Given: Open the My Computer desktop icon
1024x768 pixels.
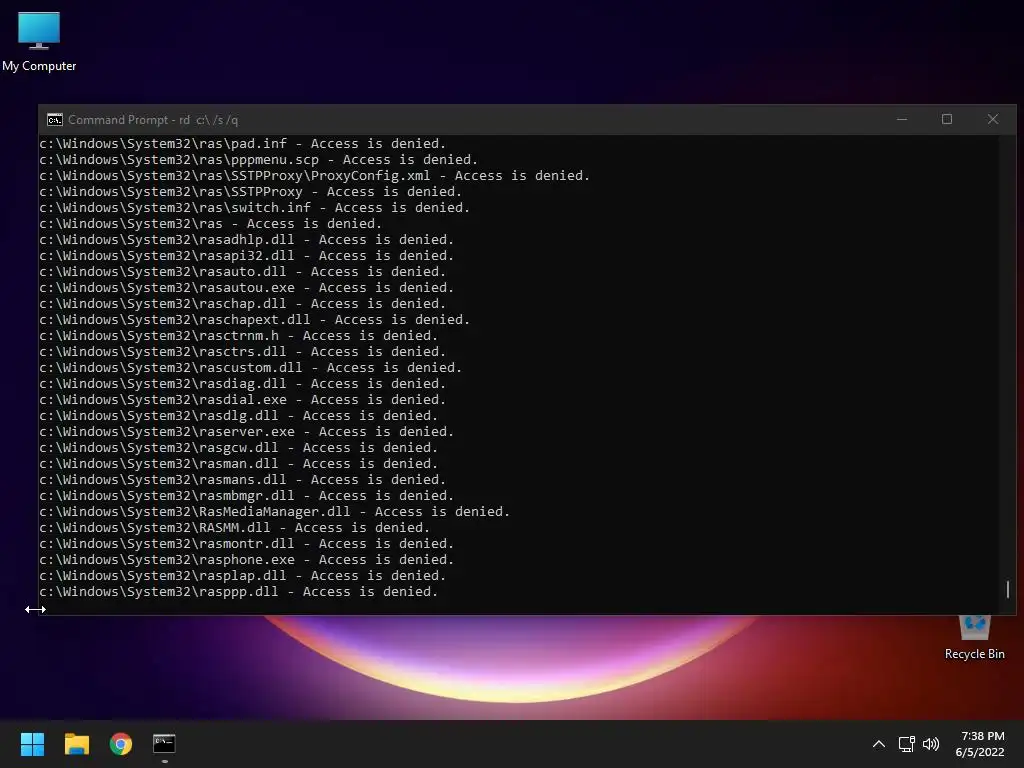Looking at the screenshot, I should point(39,41).
